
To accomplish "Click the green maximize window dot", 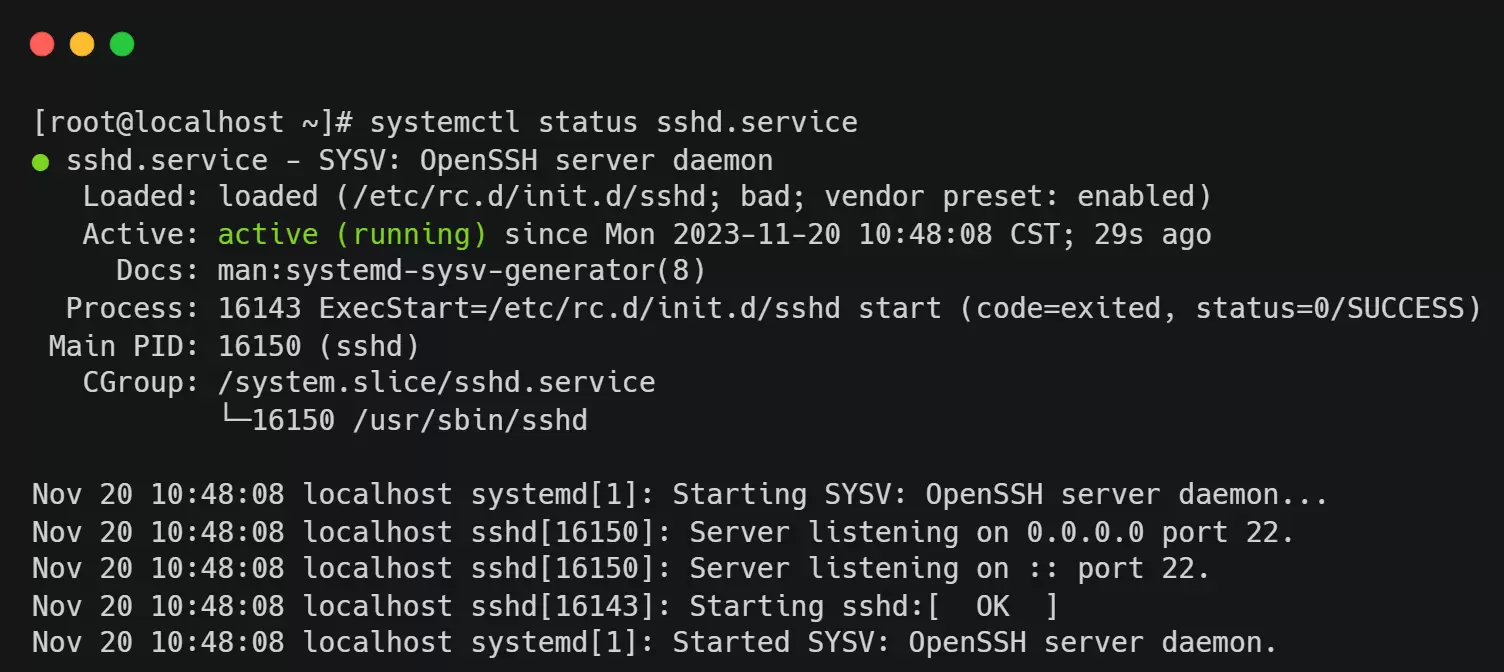I will coord(122,44).
